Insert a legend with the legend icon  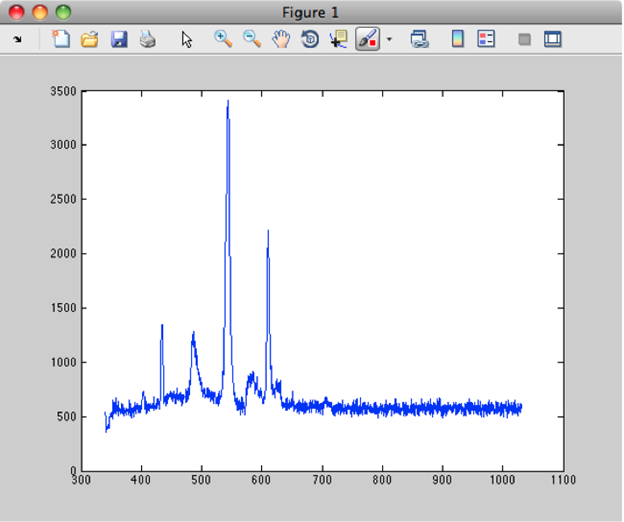486,39
